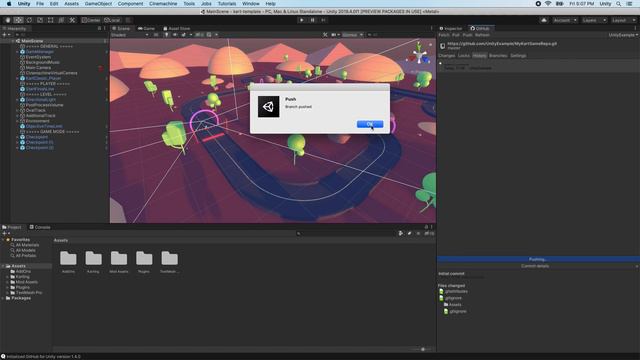Click OK in the Push dialog
This screenshot has height=360, width=640.
click(370, 124)
